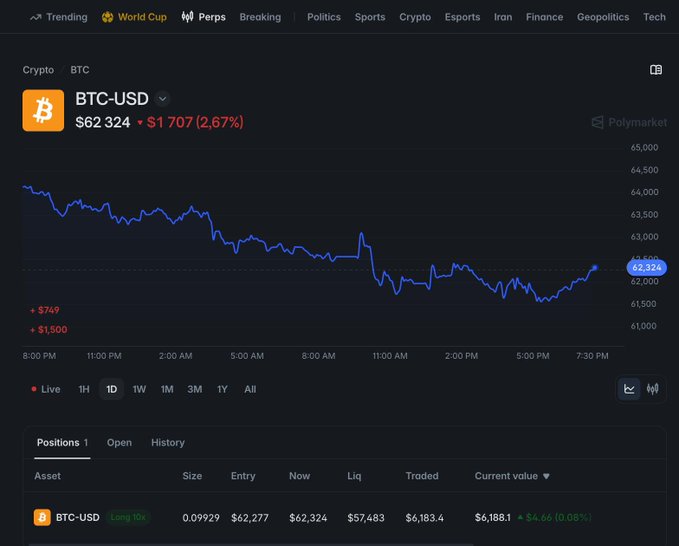Open the Geopolitics category
Viewport: 679px width, 546px height.
click(603, 17)
